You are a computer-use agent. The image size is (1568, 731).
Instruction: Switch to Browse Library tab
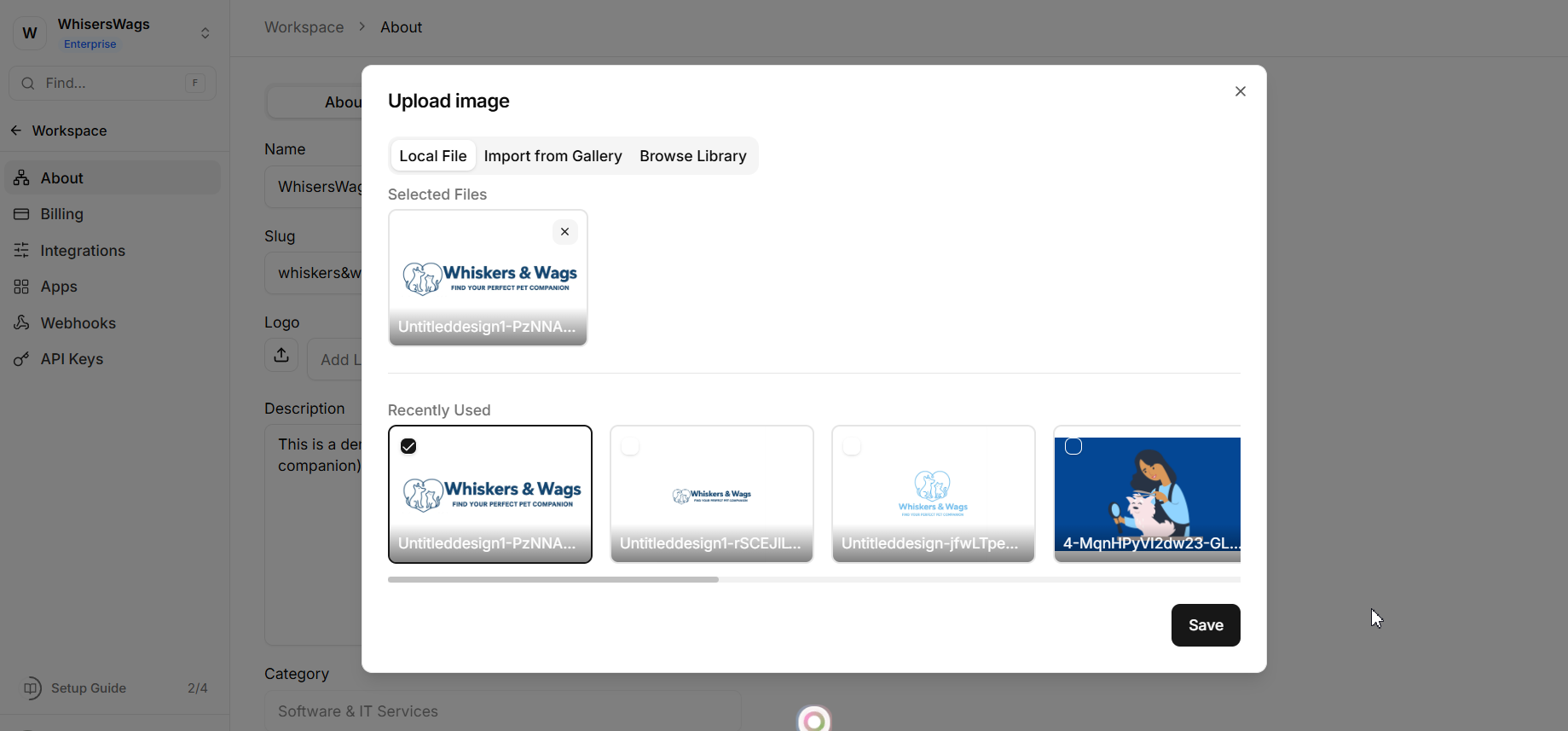click(692, 156)
